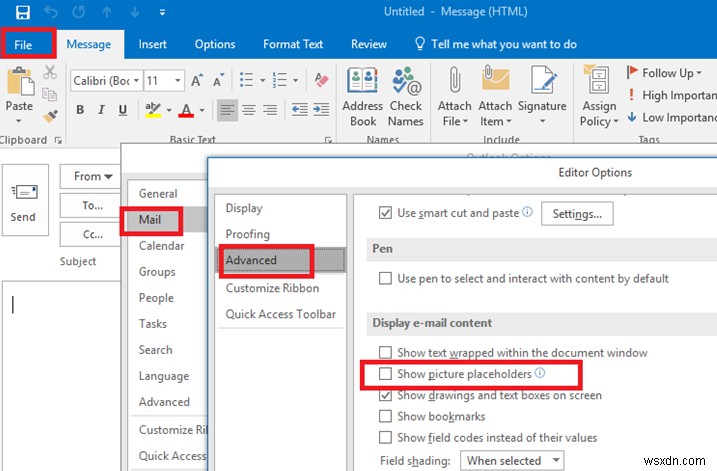
Task: Click the Paste clipboard icon
Action: pyautogui.click(x=20, y=82)
